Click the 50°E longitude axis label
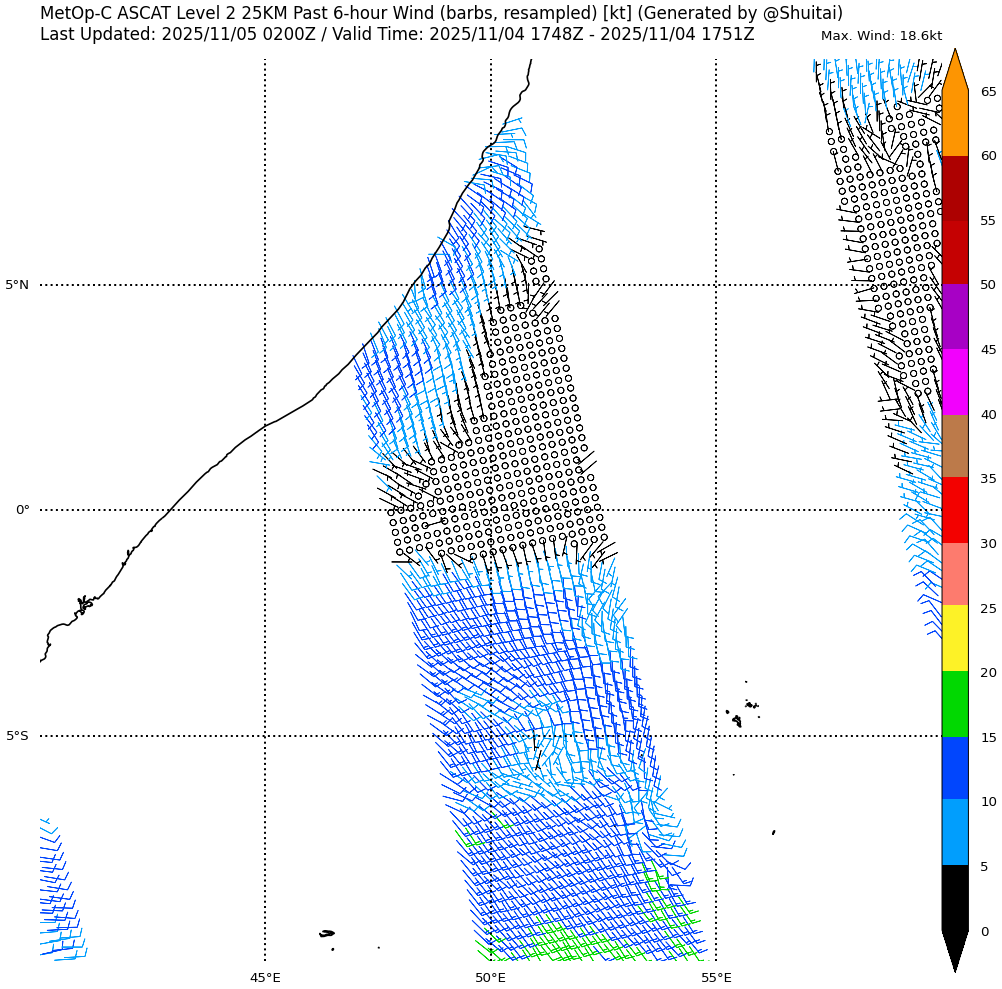This screenshot has width=1002, height=989. coord(490,977)
